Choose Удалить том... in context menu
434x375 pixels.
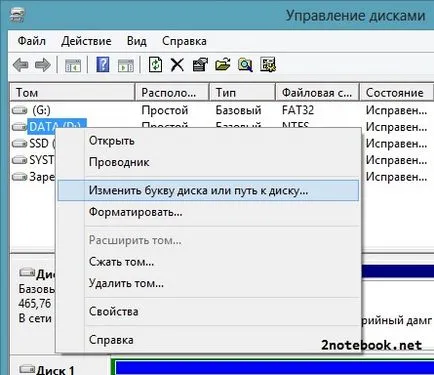tap(208, 284)
